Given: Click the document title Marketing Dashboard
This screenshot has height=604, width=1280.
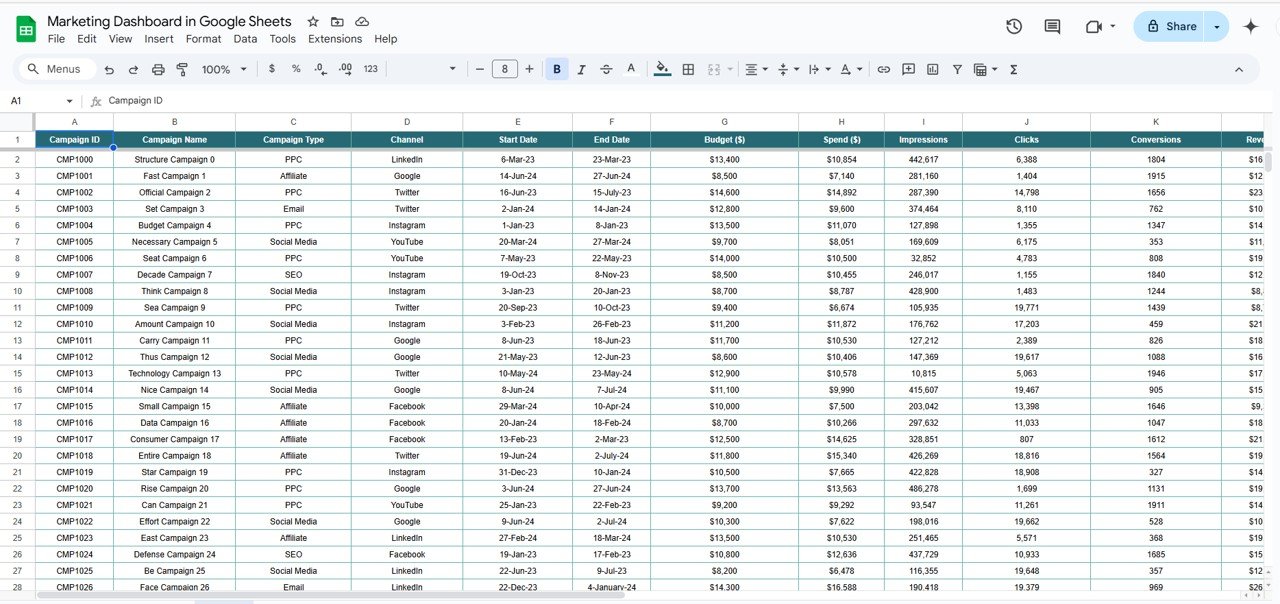Looking at the screenshot, I should pos(169,21).
